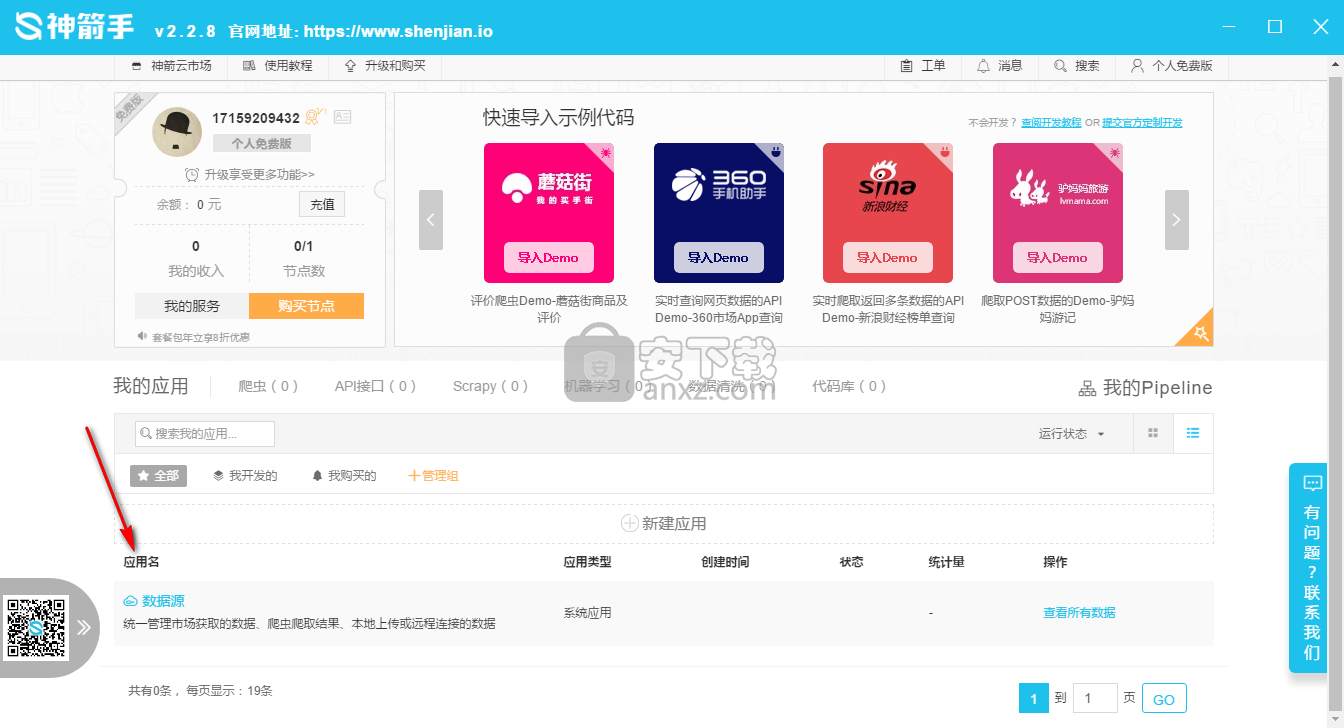
Task: Open 搜索 in top bar
Action: tap(1077, 66)
